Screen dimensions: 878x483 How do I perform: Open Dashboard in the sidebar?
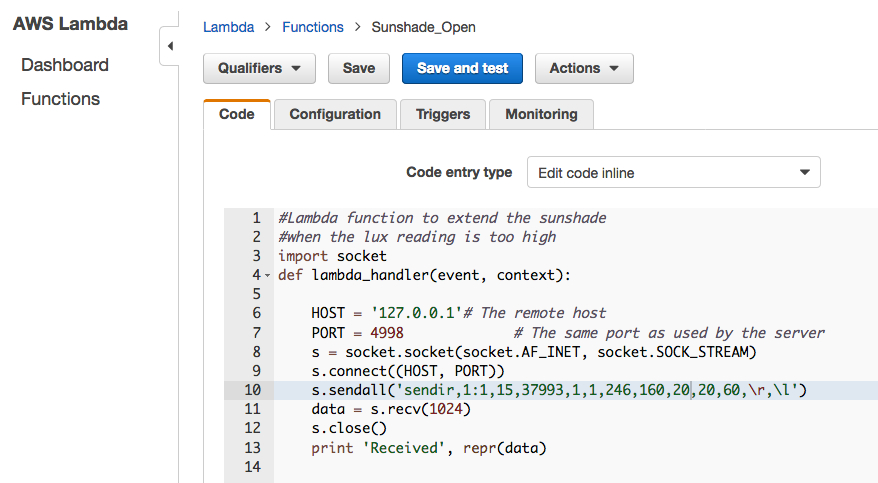click(65, 65)
